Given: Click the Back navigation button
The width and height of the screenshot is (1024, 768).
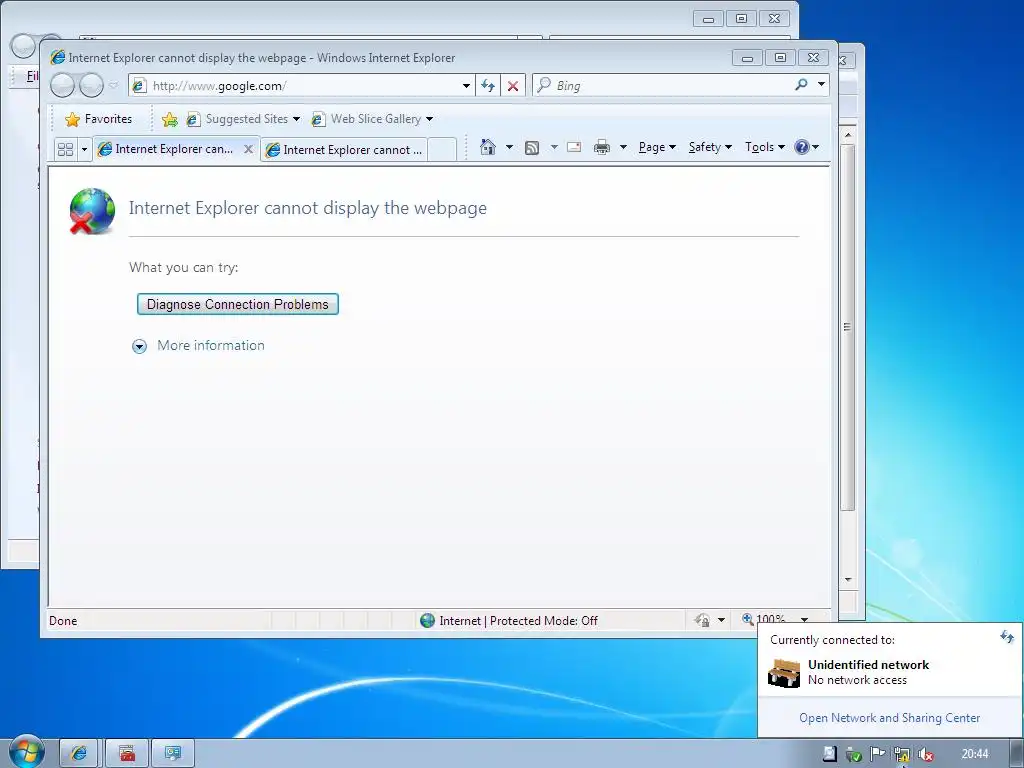Looking at the screenshot, I should click(x=63, y=86).
